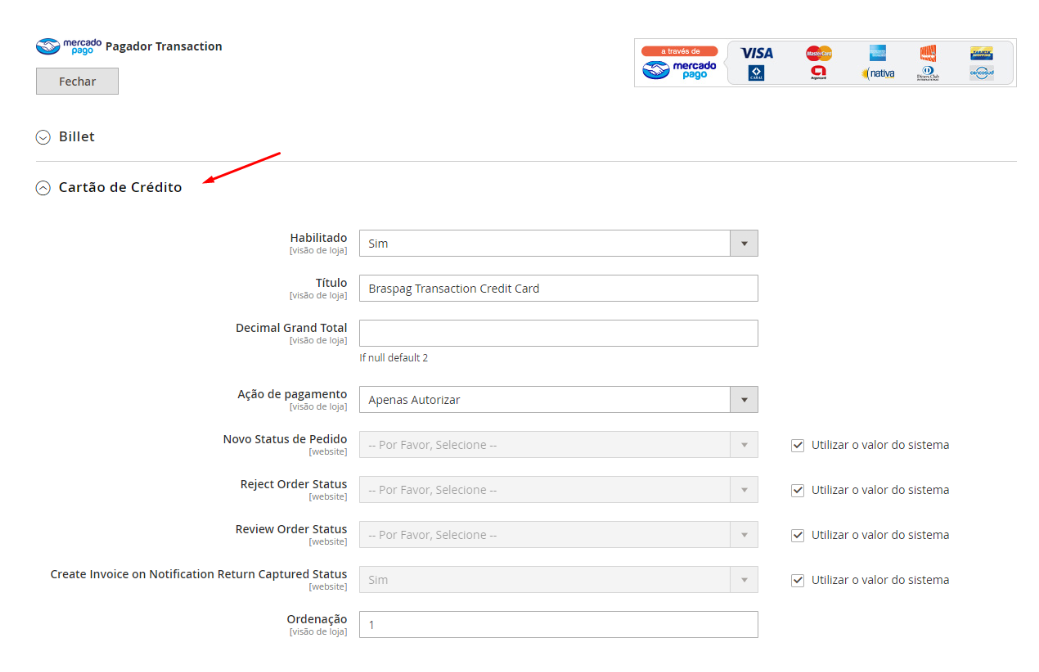This screenshot has height=672, width=1039.
Task: Uncheck system value for Novo Status de Pedido
Action: tap(797, 445)
